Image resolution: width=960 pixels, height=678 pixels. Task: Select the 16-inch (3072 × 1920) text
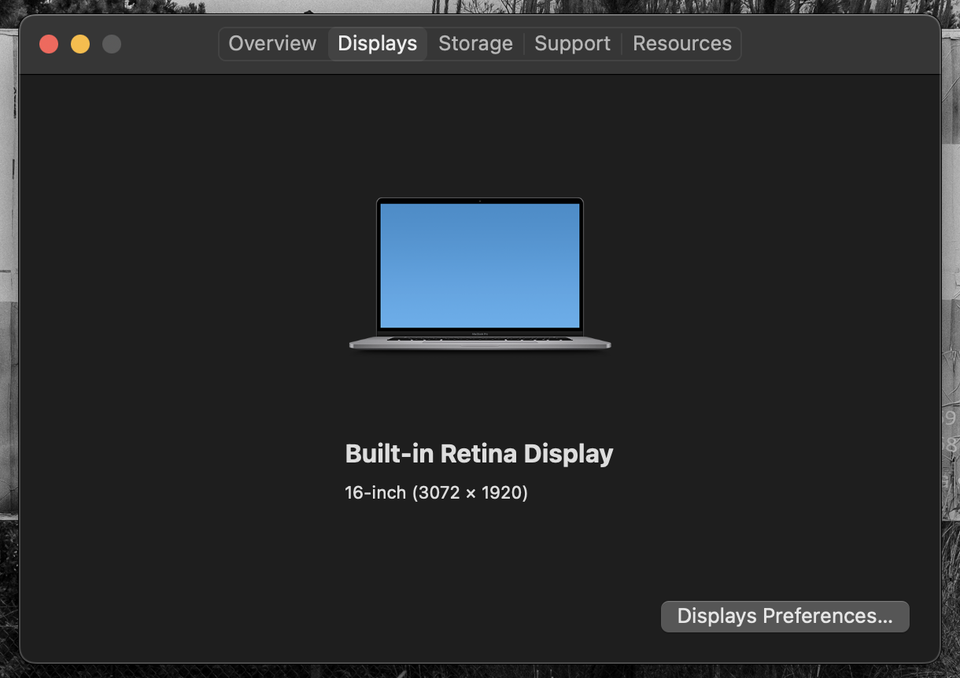click(436, 493)
